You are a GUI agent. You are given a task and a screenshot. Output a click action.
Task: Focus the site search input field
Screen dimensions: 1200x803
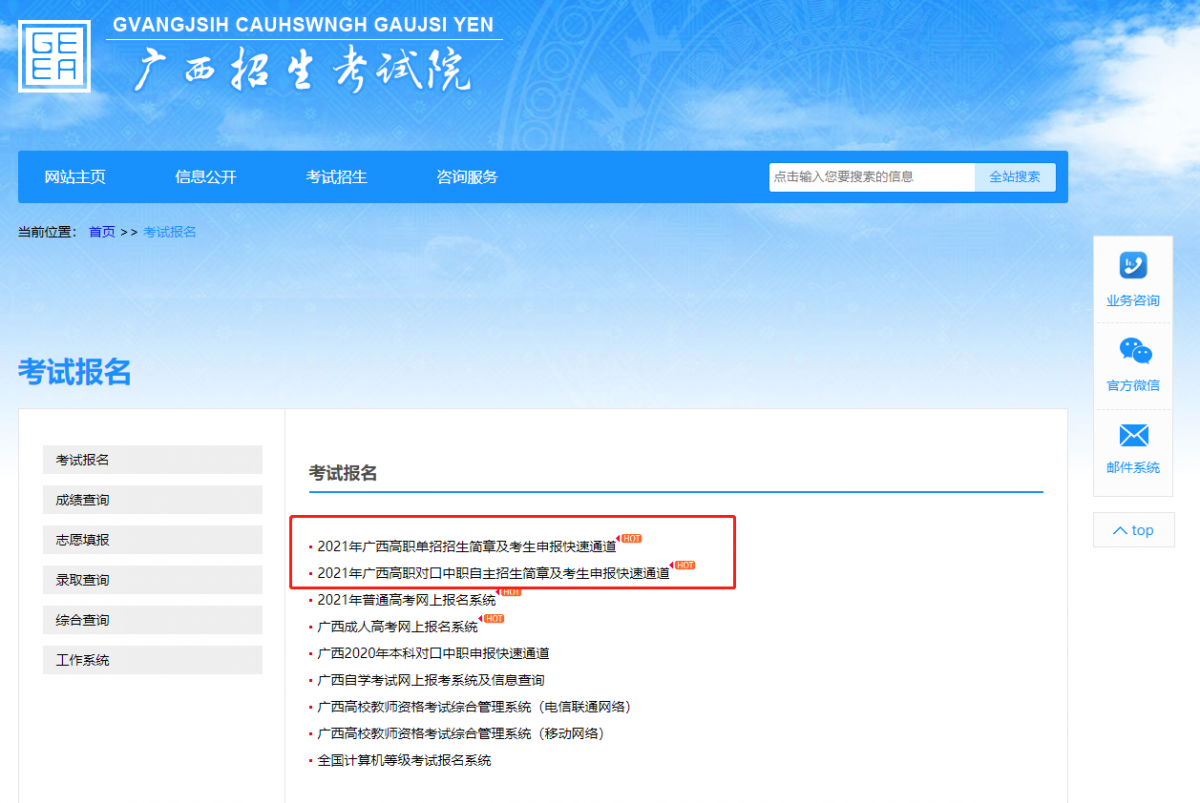click(871, 177)
